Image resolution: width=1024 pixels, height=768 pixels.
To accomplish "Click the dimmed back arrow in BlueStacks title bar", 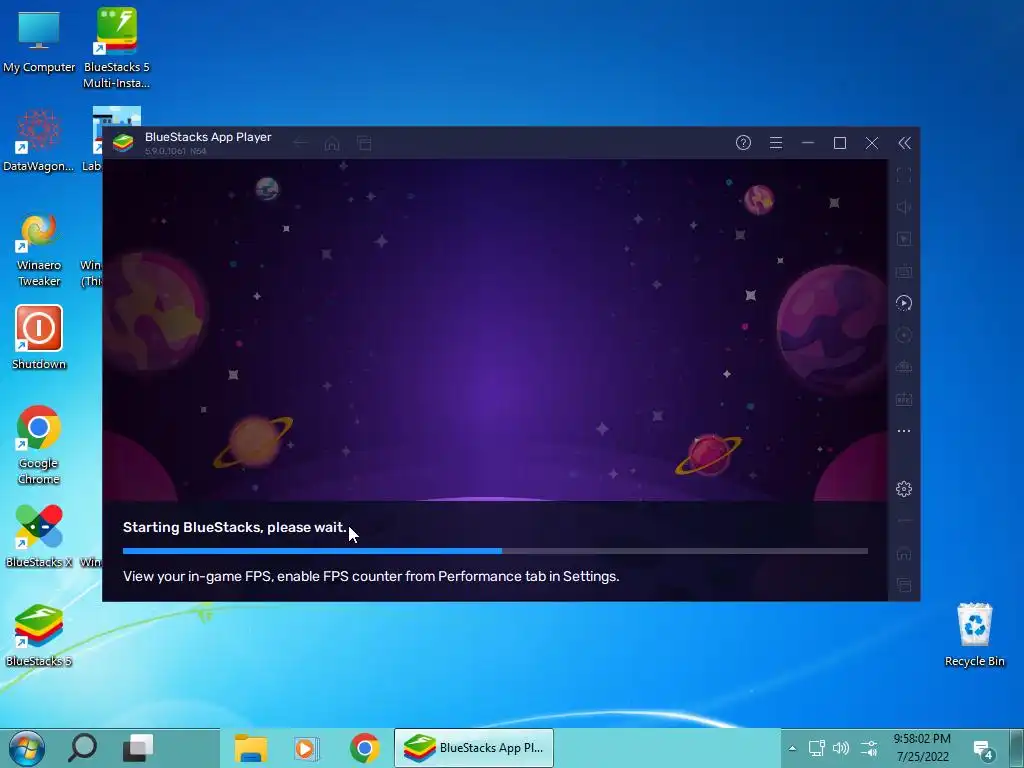I will click(x=300, y=143).
